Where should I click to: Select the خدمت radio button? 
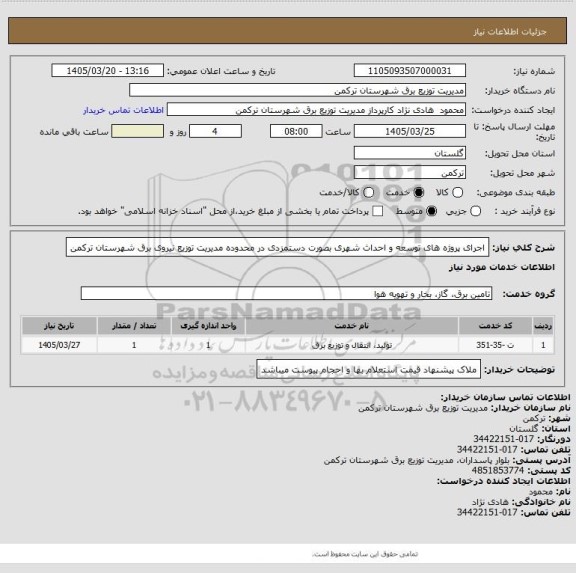418,192
